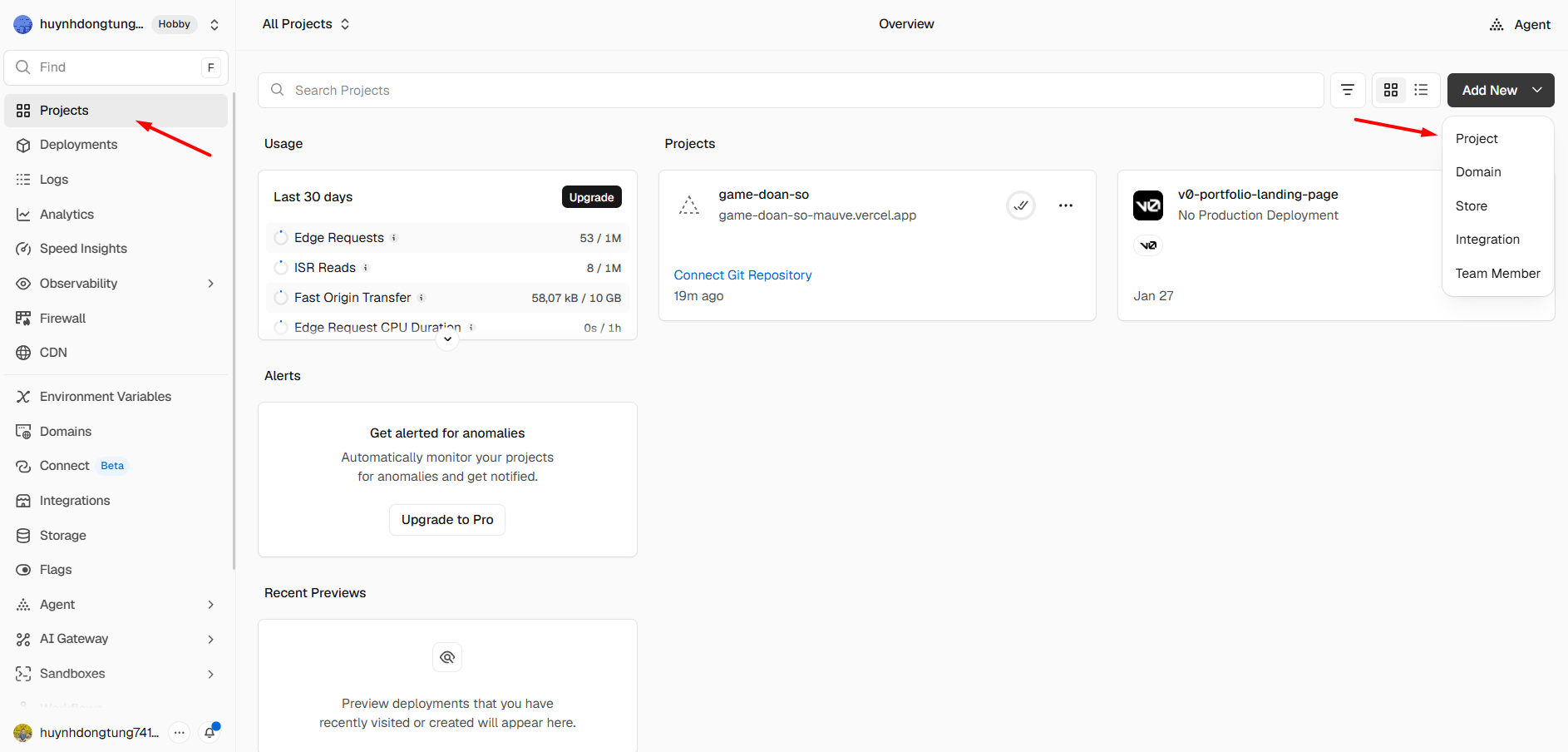Click the Edge Requests usage progress ring

click(281, 238)
